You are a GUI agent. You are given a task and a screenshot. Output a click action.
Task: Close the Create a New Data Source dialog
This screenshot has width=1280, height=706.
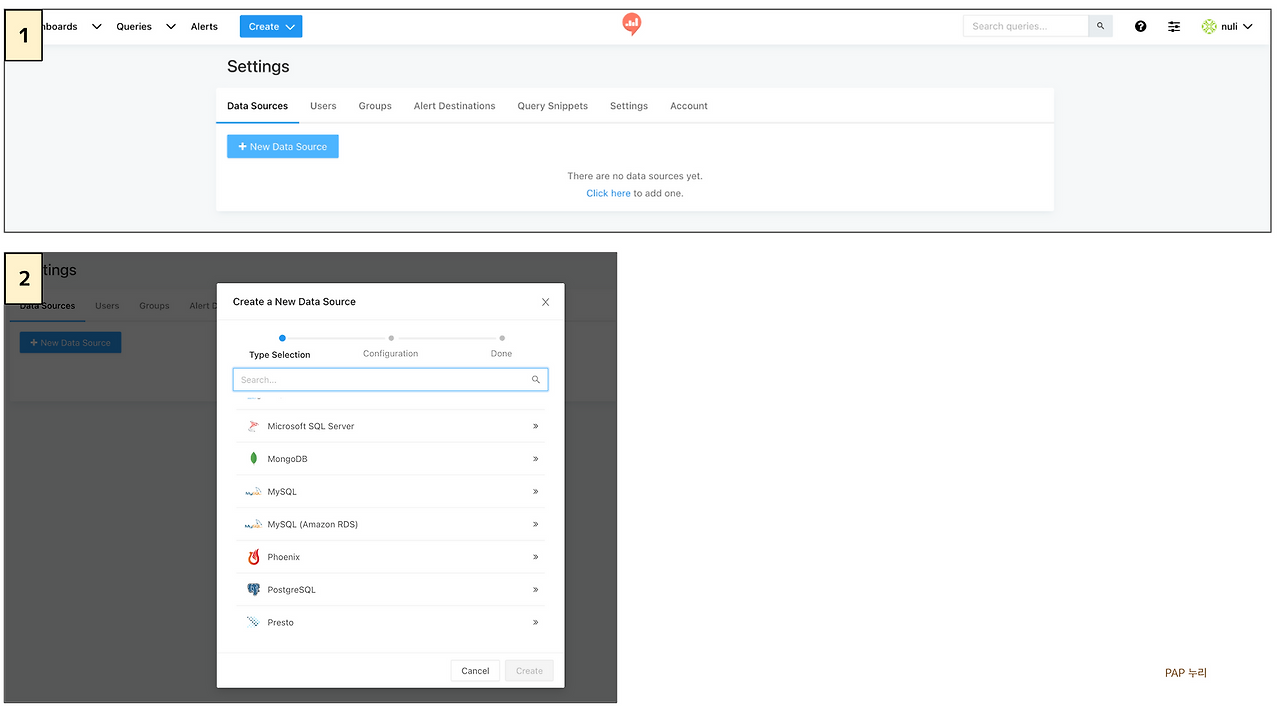pyautogui.click(x=545, y=302)
